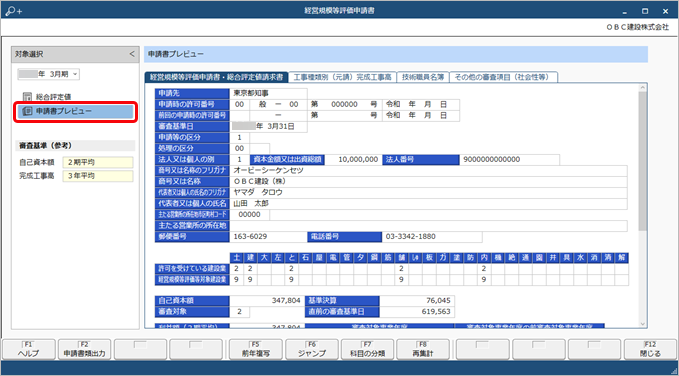Click the F8 再集計 button

424,349
